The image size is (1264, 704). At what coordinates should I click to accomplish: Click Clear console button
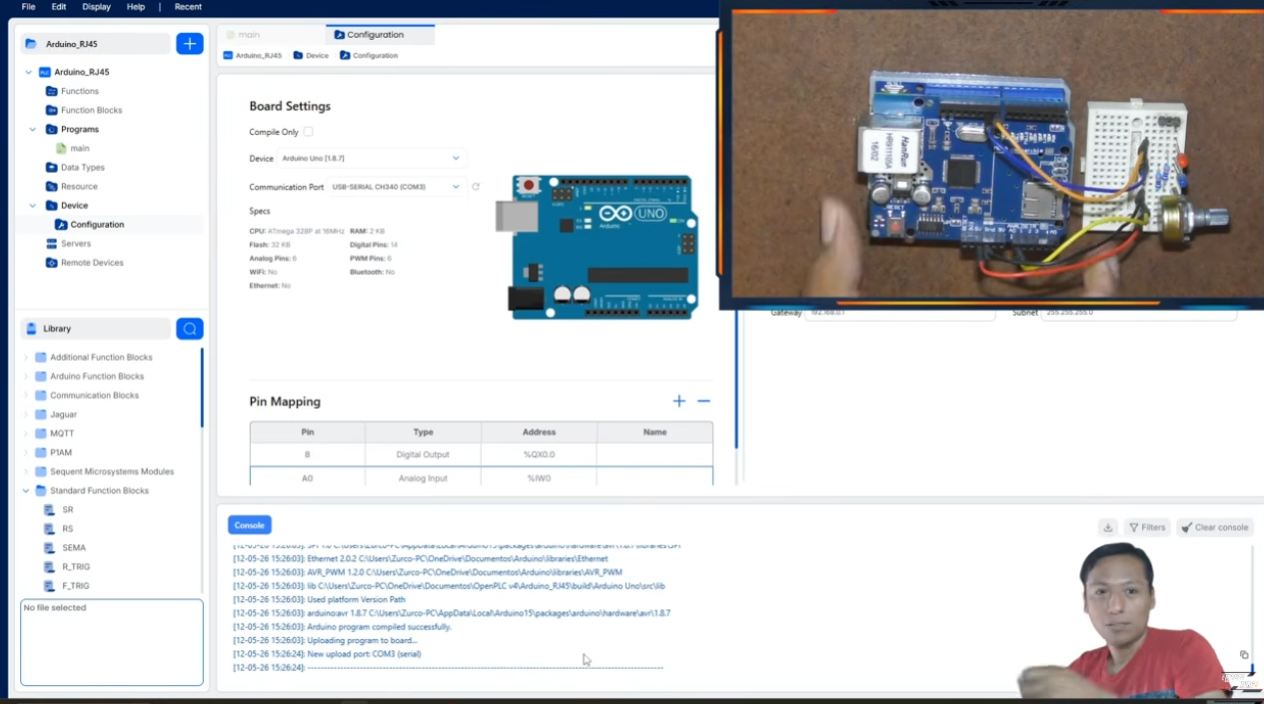pos(1214,527)
